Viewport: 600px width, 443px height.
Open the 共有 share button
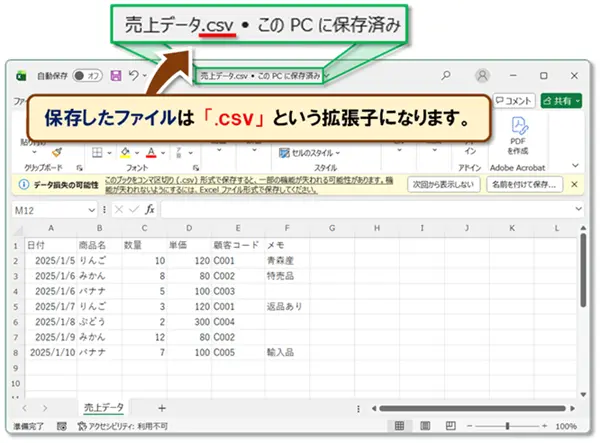click(x=561, y=101)
